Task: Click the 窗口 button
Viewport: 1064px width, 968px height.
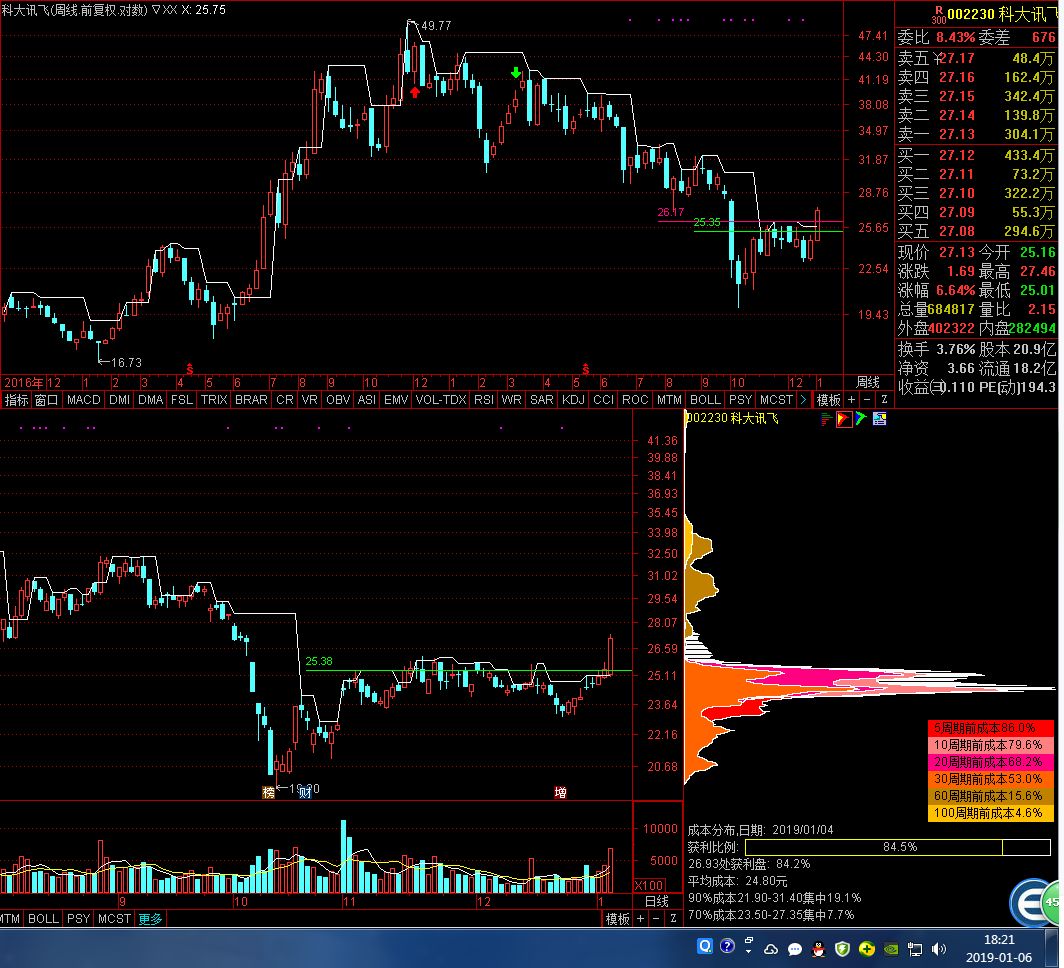Action: click(x=46, y=400)
